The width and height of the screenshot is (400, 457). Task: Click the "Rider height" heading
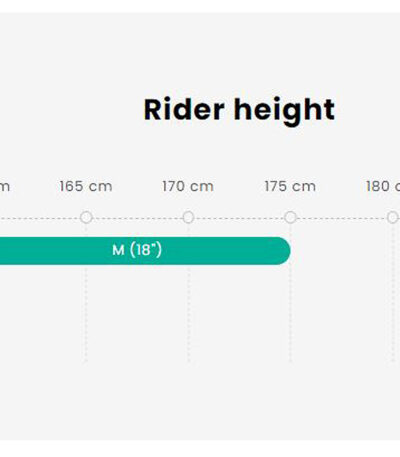239,110
